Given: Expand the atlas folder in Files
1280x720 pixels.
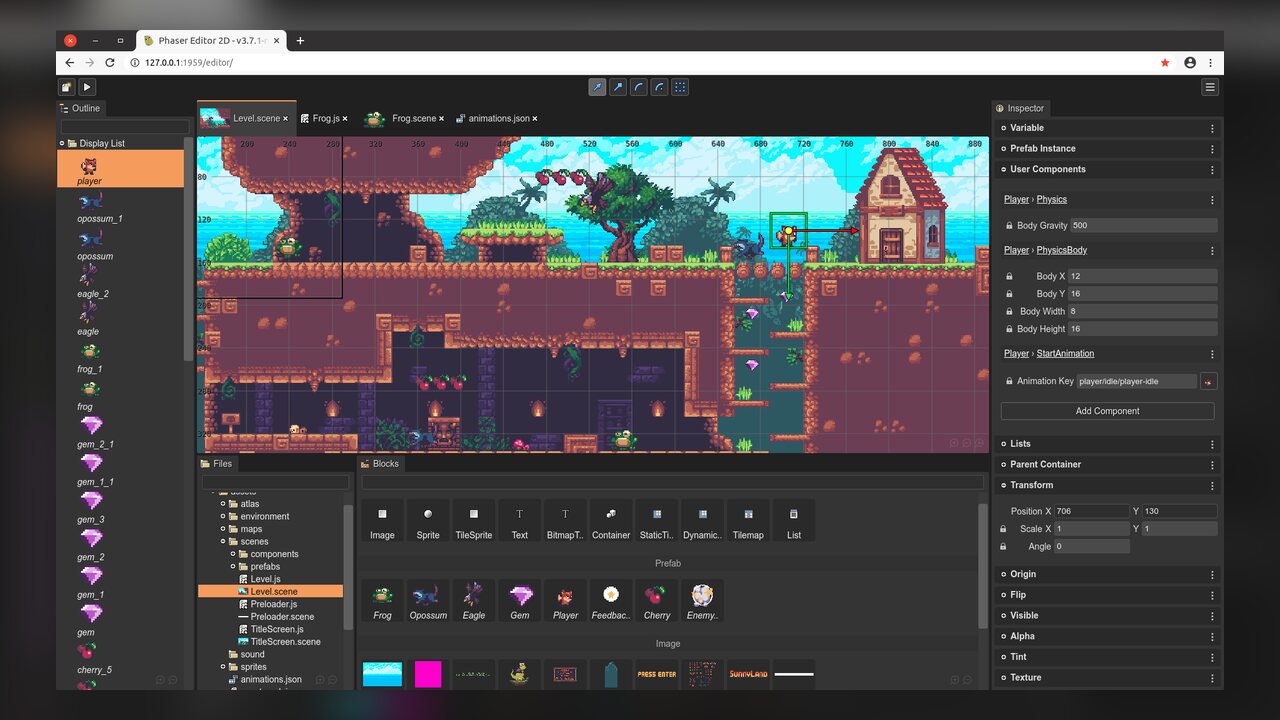Looking at the screenshot, I should coord(223,504).
